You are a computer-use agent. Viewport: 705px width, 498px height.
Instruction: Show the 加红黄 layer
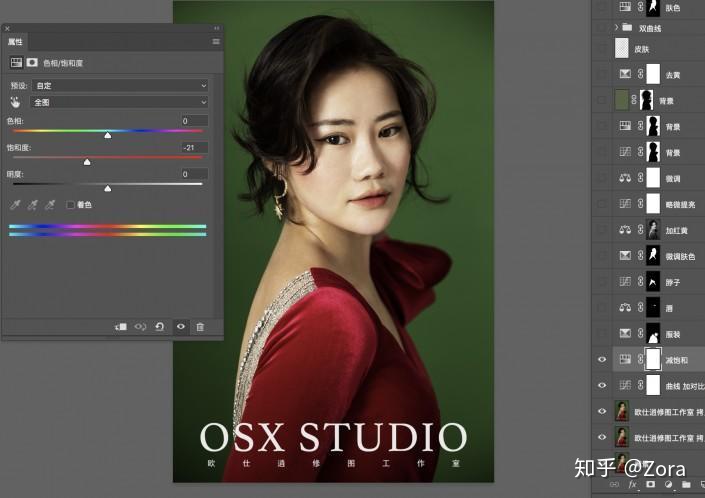[x=602, y=230]
